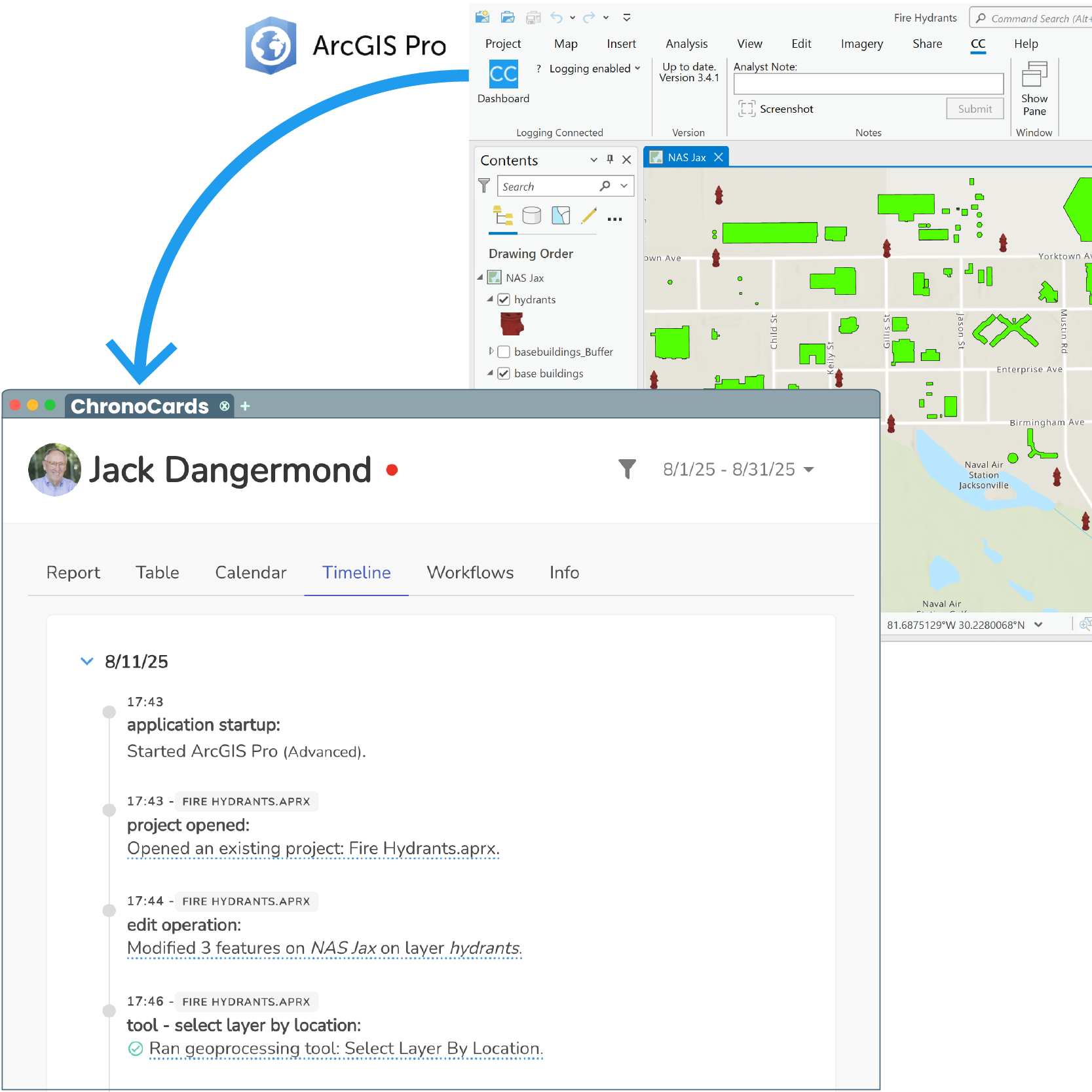Click the Screenshot capture icon
This screenshot has height=1092, width=1092.
click(746, 109)
